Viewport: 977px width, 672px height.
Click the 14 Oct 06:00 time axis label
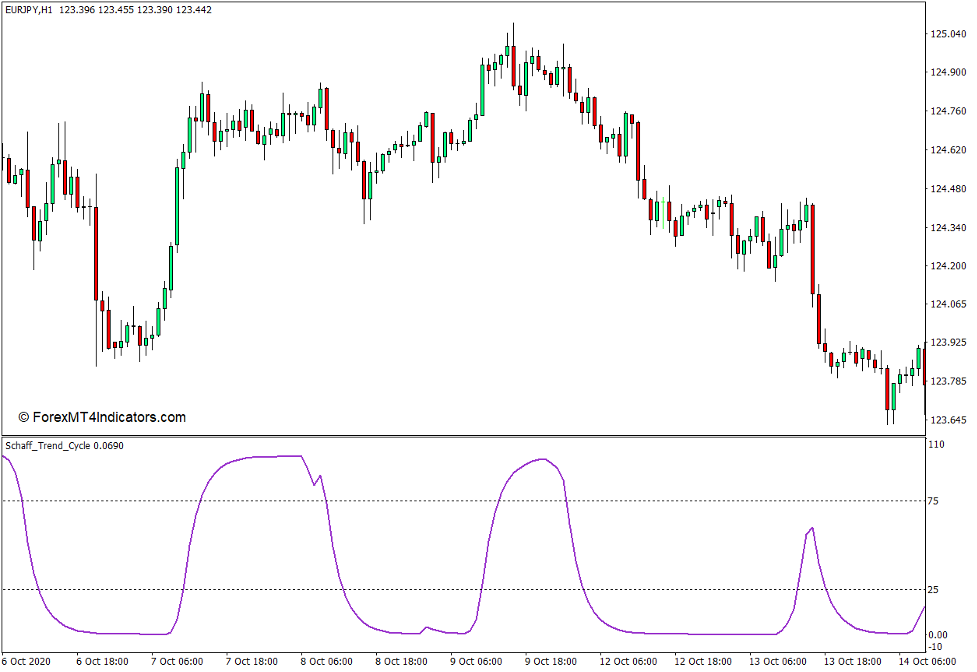click(x=930, y=661)
